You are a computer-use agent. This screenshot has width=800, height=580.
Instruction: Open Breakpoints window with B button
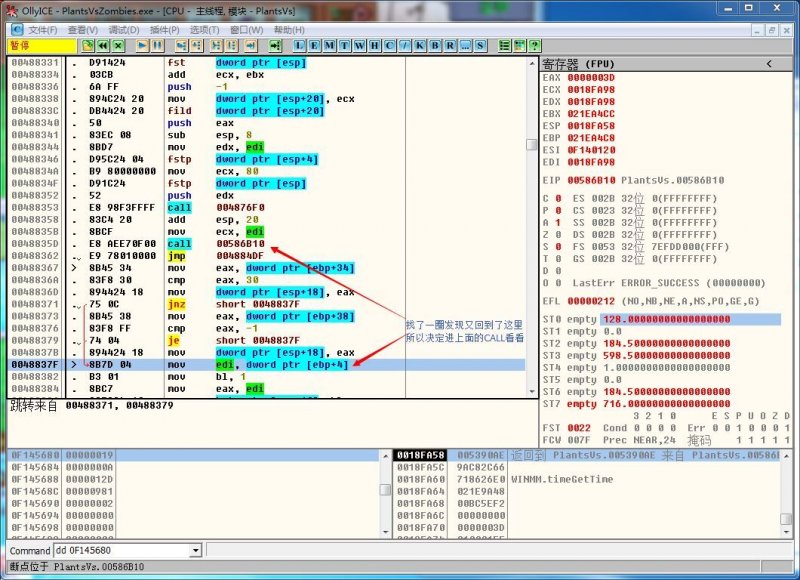pyautogui.click(x=435, y=46)
